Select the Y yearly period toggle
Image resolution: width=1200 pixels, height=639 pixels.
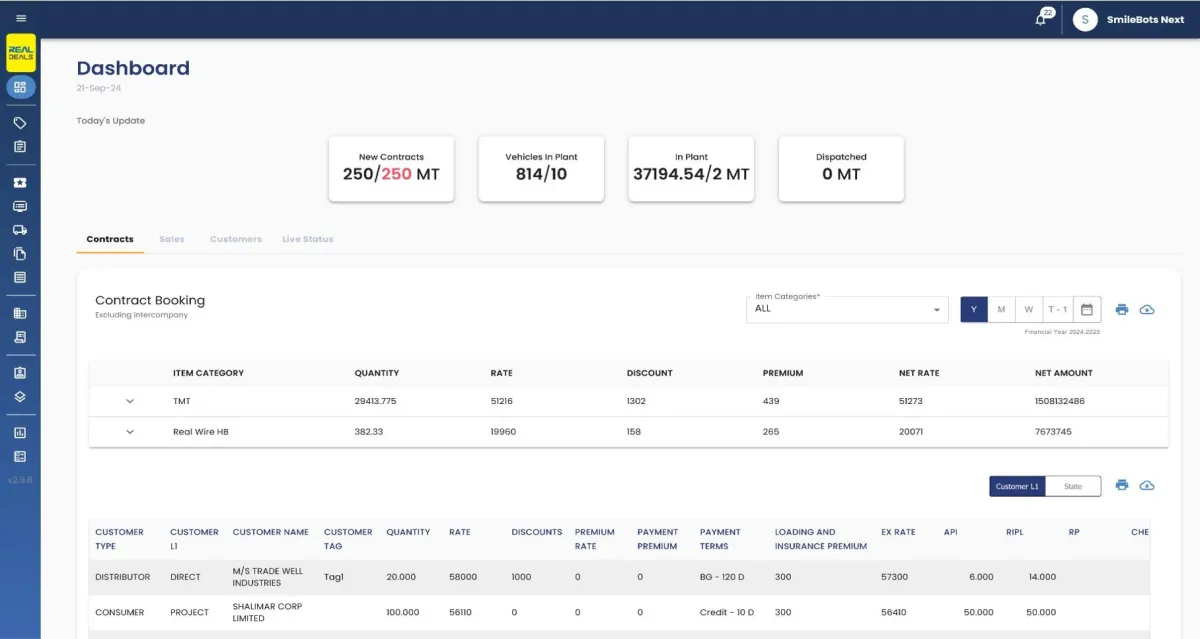pos(974,309)
